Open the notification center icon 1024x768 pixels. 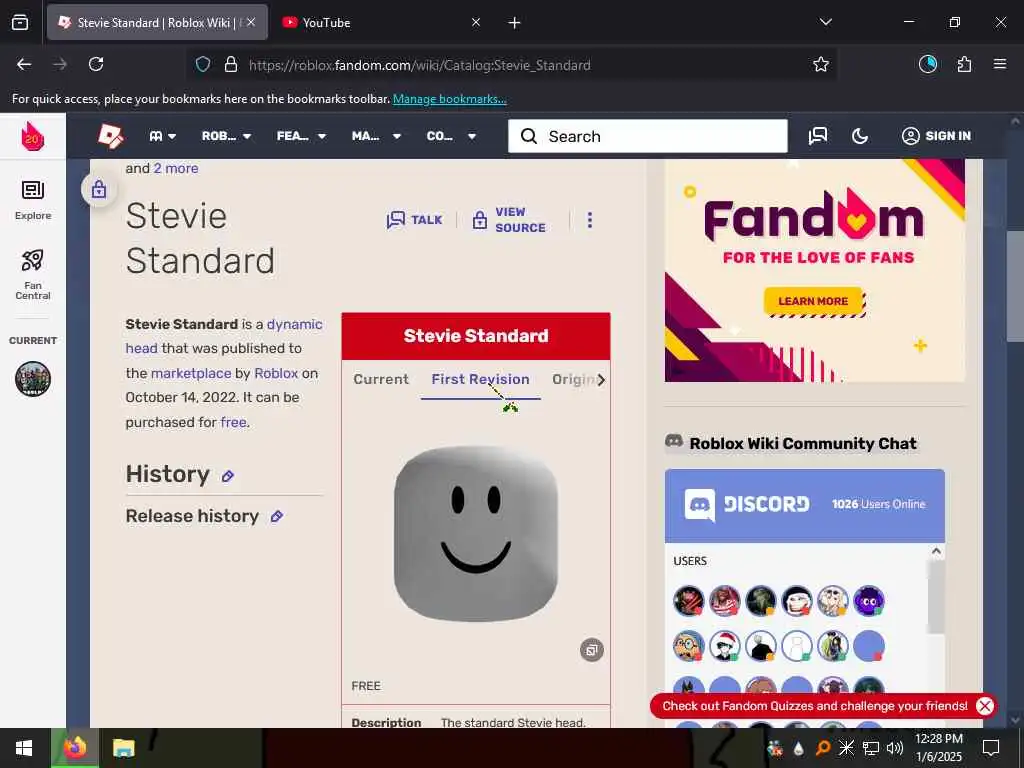pyautogui.click(x=991, y=748)
